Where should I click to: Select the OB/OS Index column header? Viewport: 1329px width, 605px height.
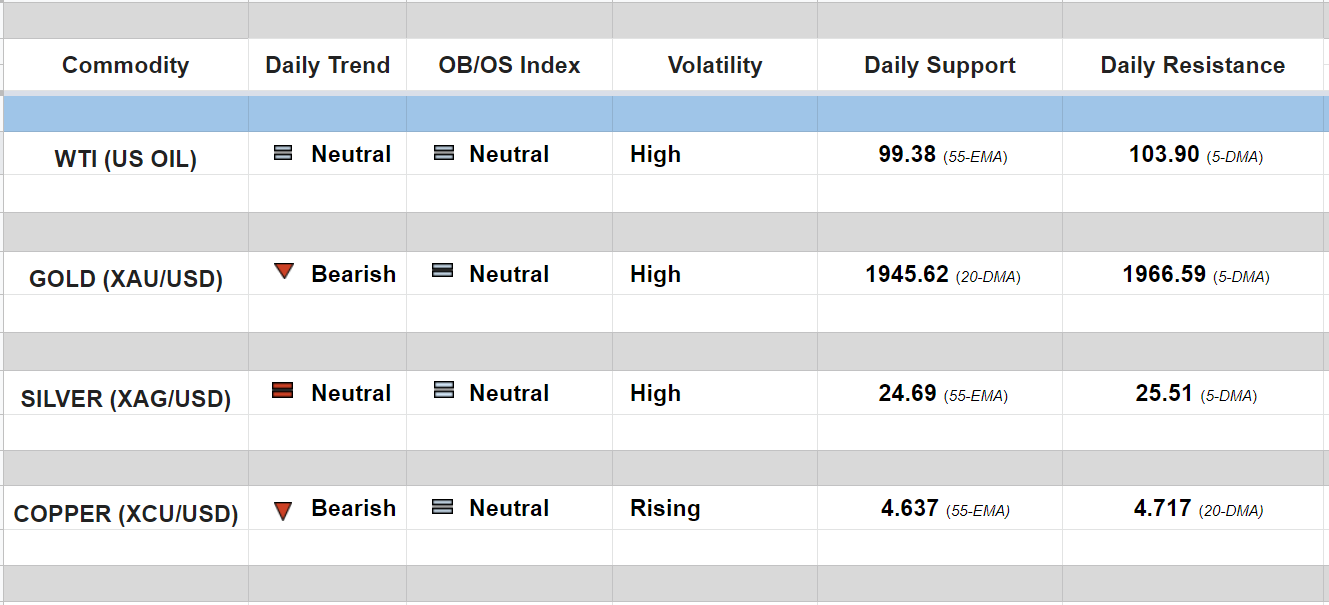pos(509,66)
